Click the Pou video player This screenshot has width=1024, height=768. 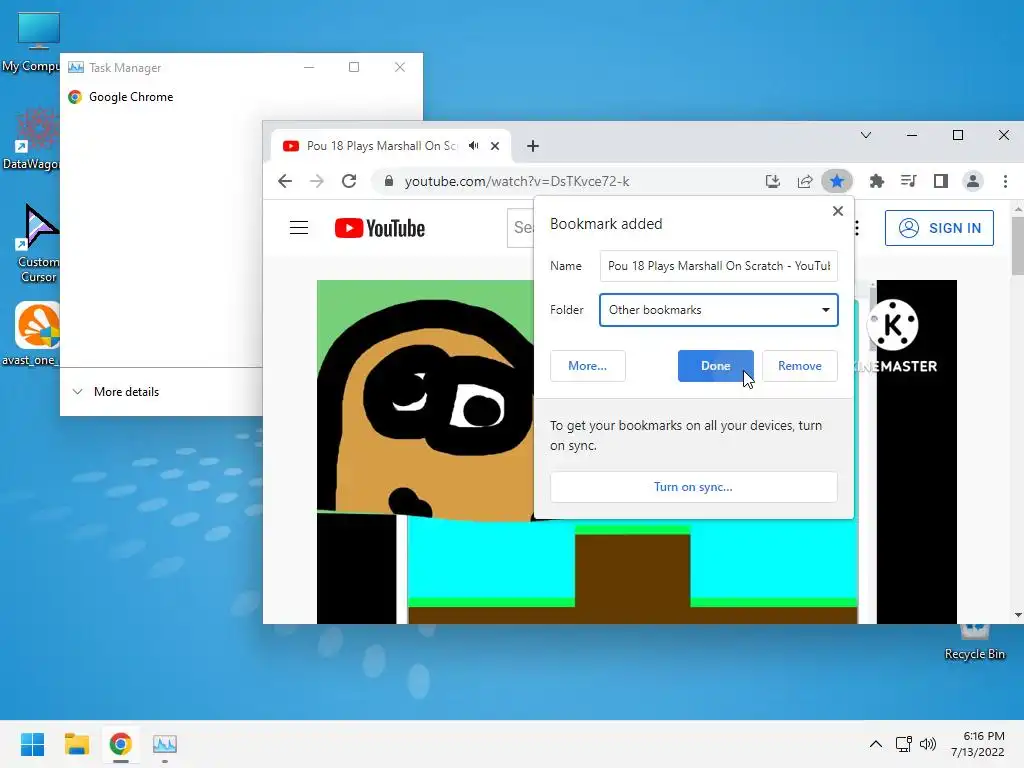pos(424,452)
